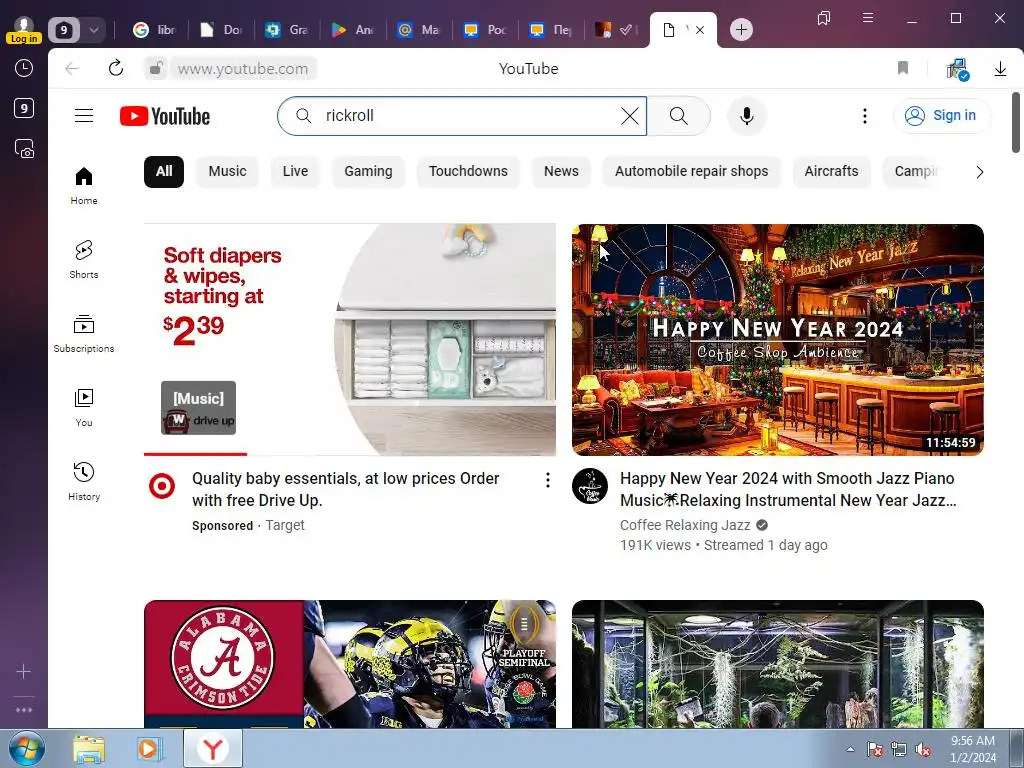This screenshot has width=1024, height=768.
Task: Select the Gaming filter chip
Action: pos(368,172)
